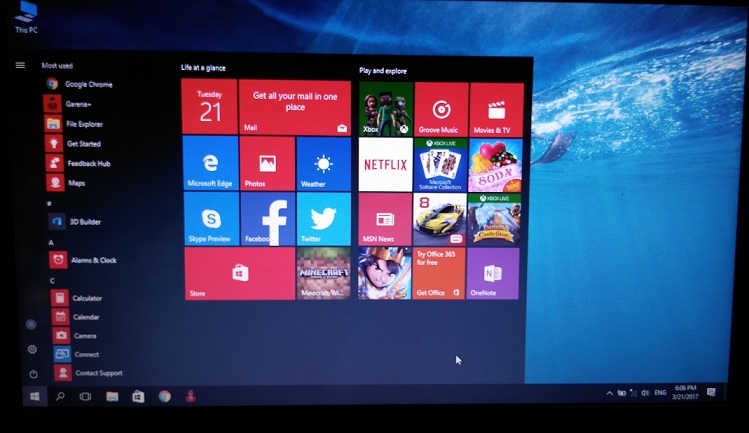
Task: Open Microsoft Solitaire Collection tile
Action: click(440, 165)
